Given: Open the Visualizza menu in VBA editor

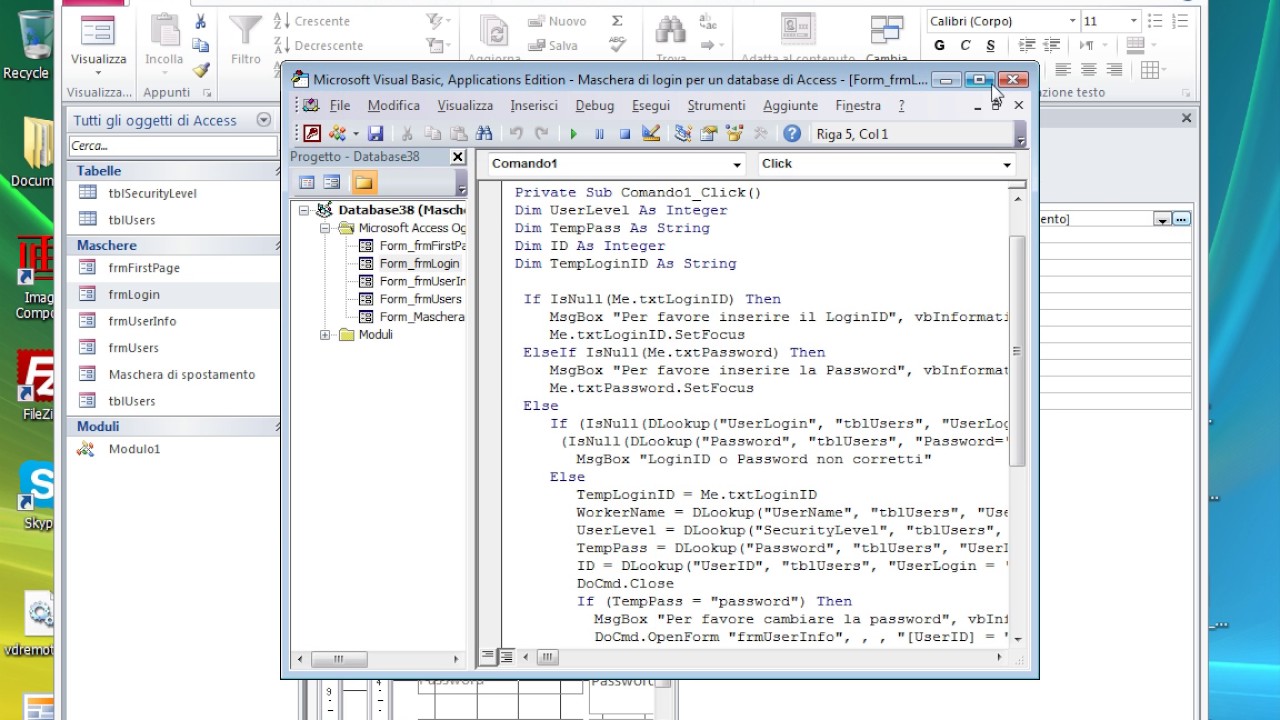Looking at the screenshot, I should 465,105.
